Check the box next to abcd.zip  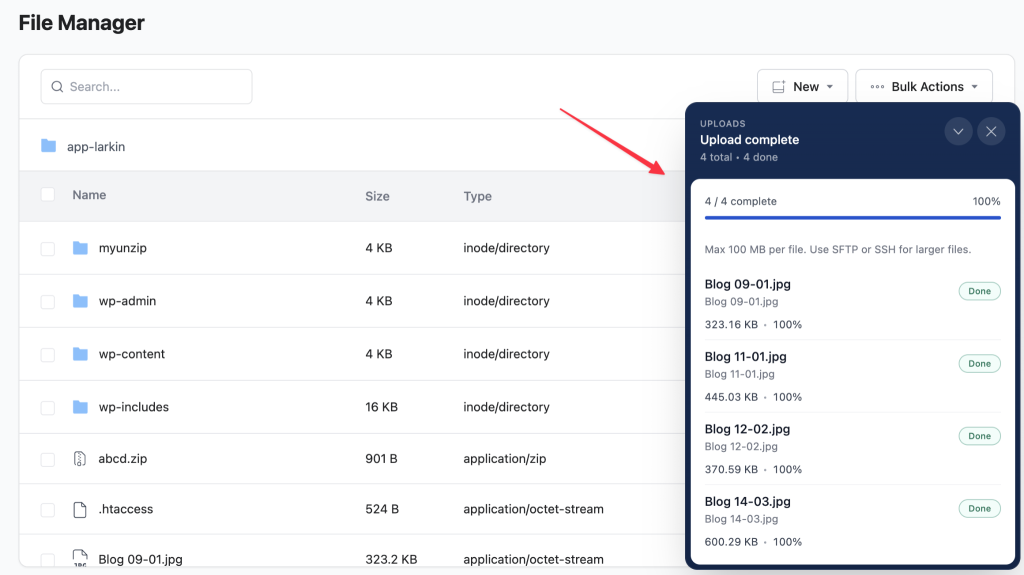48,459
